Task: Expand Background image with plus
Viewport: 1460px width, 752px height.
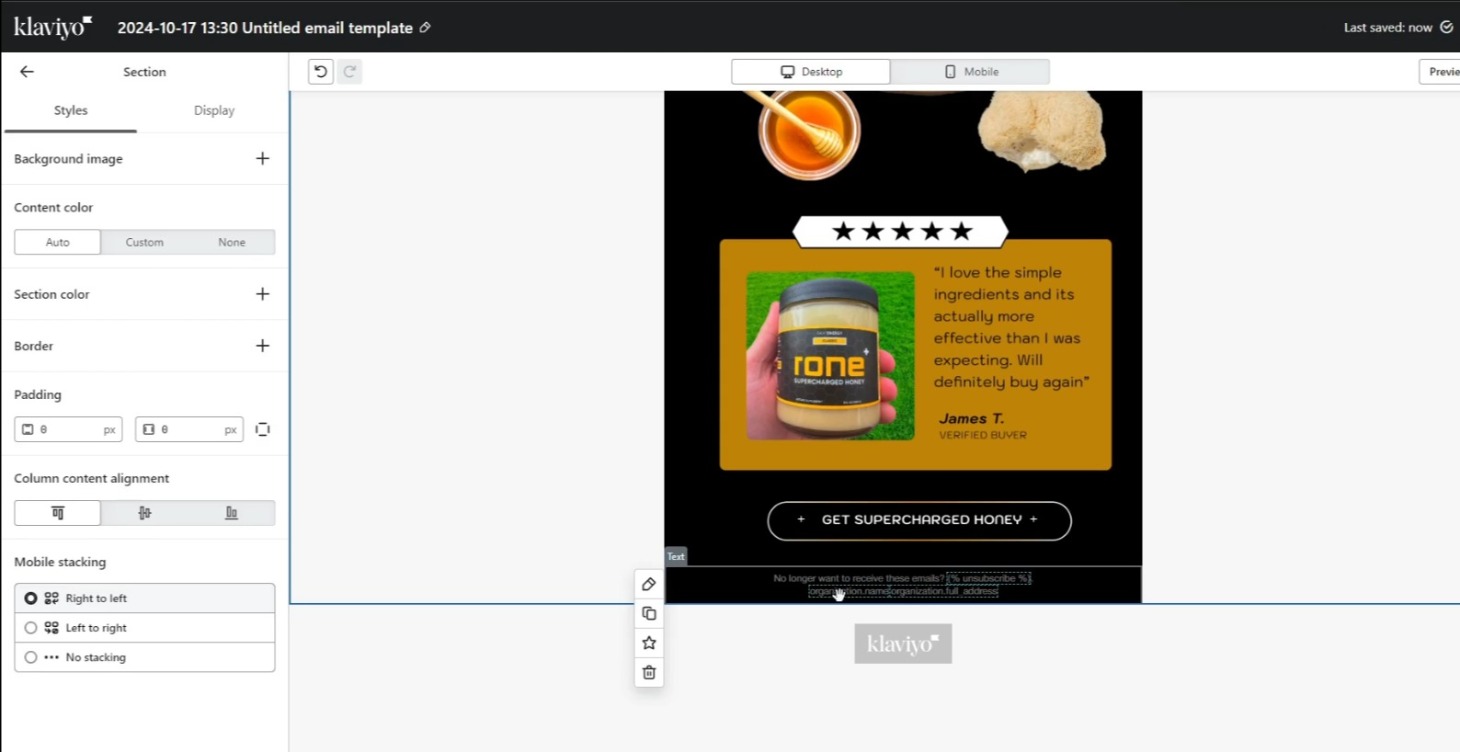Action: tap(262, 158)
